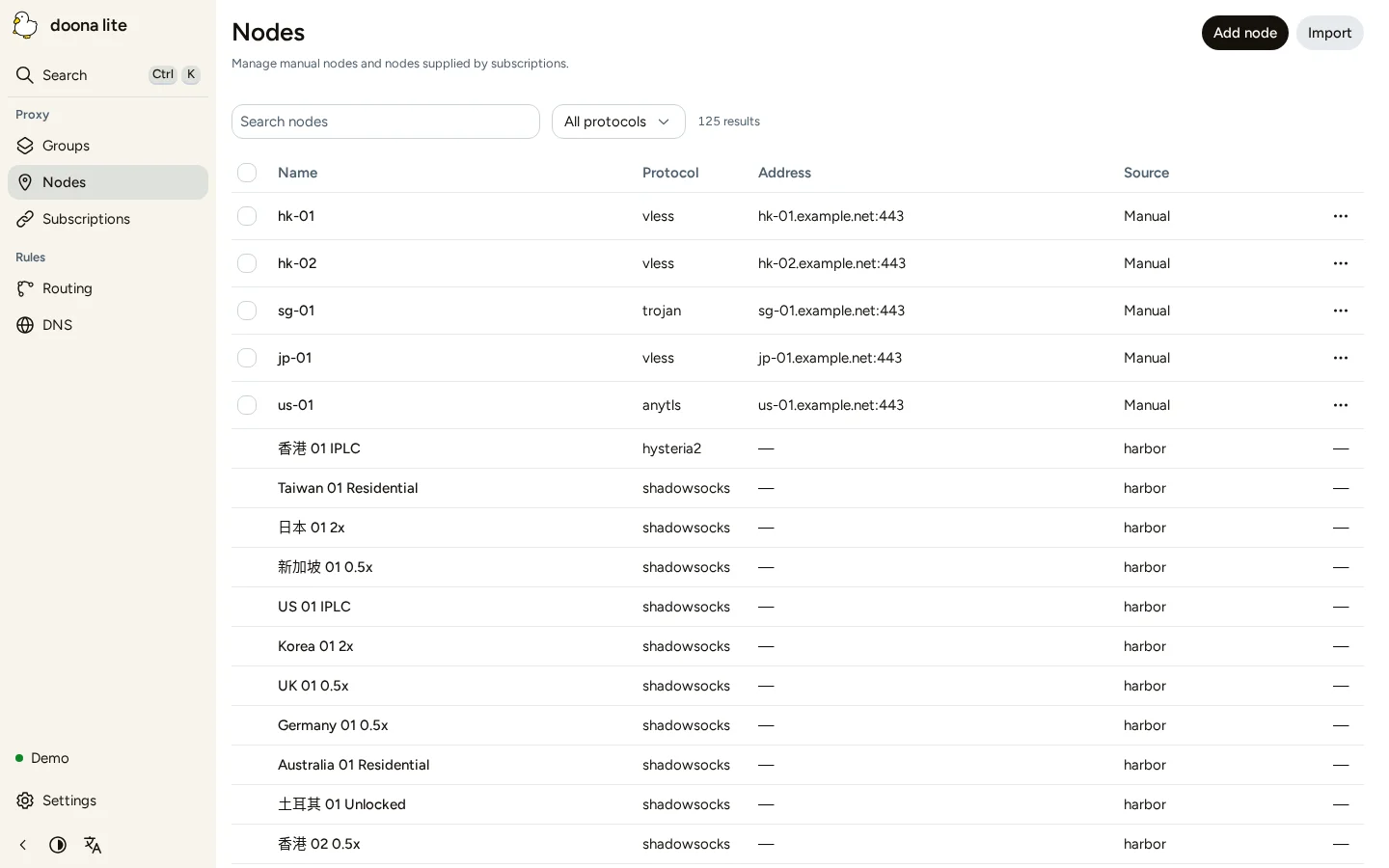Go to the Groups page

pyautogui.click(x=108, y=146)
